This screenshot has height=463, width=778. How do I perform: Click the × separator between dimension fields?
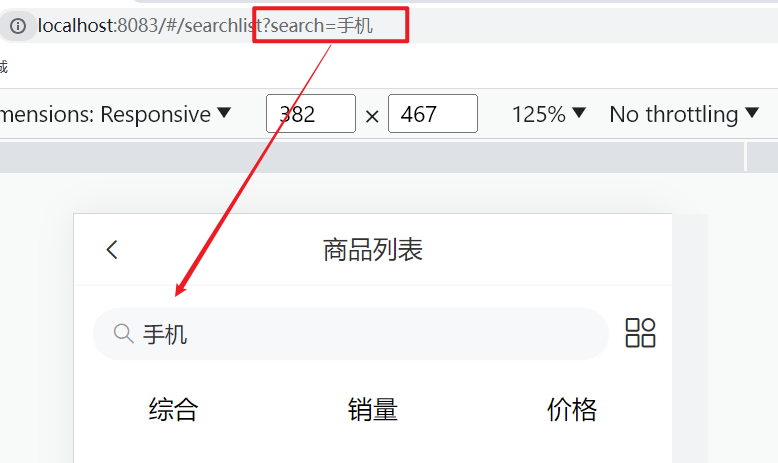pyautogui.click(x=372, y=115)
